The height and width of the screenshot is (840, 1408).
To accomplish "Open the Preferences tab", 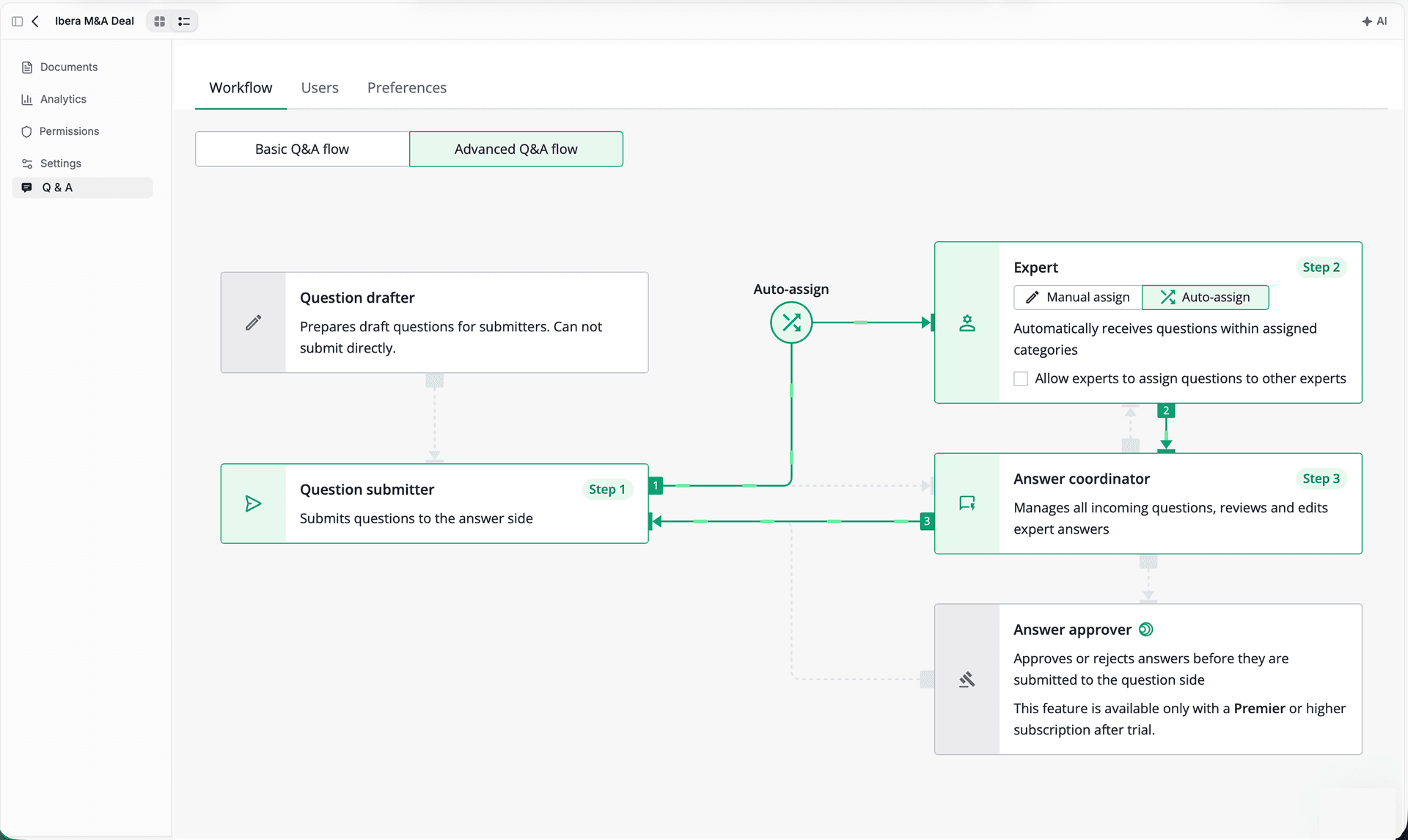I will click(x=407, y=87).
